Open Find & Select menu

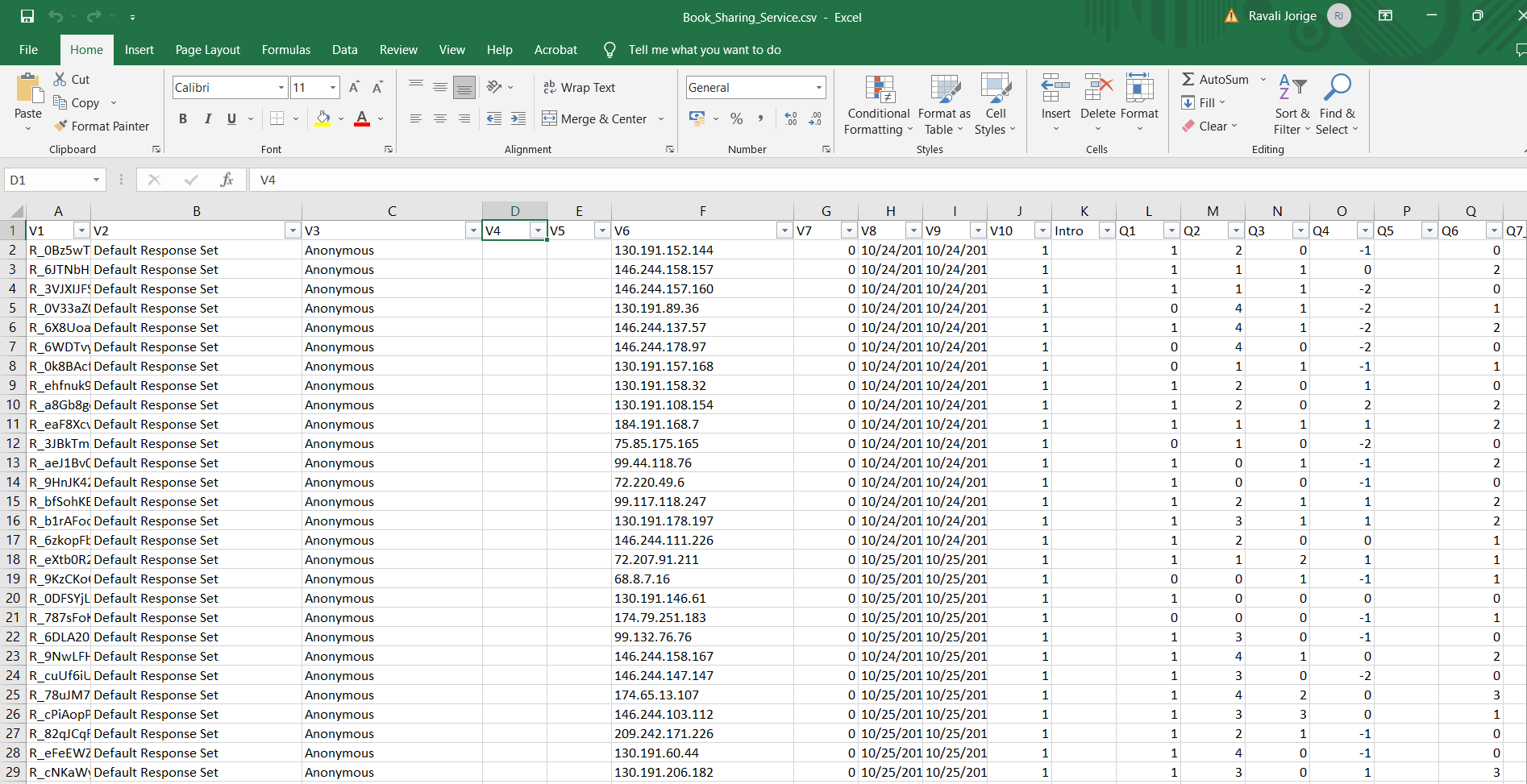1337,106
